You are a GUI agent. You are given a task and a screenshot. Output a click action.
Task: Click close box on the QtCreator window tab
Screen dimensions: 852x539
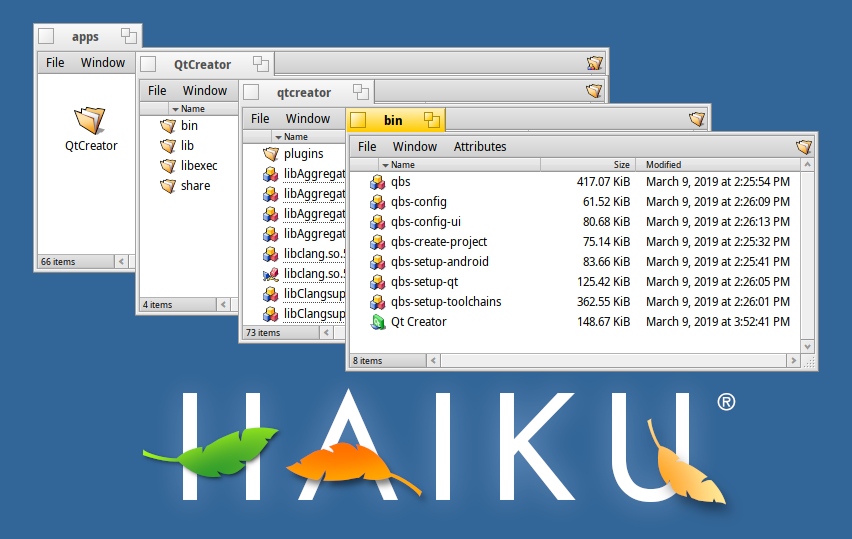coord(148,64)
